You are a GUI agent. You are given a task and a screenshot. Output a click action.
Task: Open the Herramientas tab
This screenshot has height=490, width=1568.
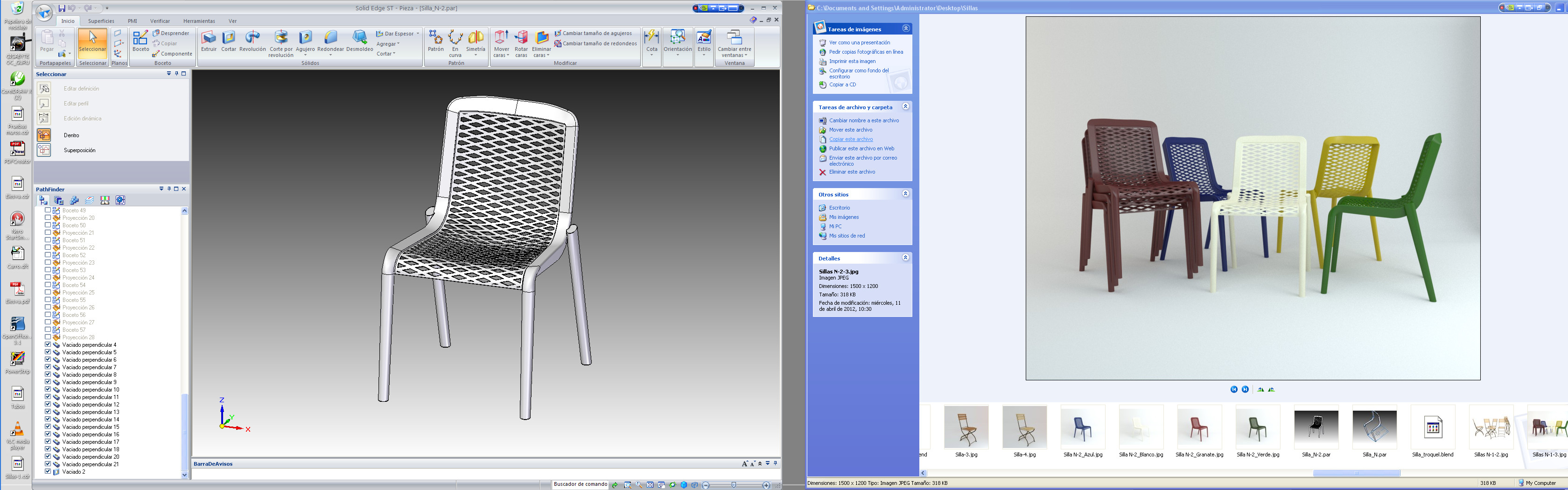tap(199, 21)
